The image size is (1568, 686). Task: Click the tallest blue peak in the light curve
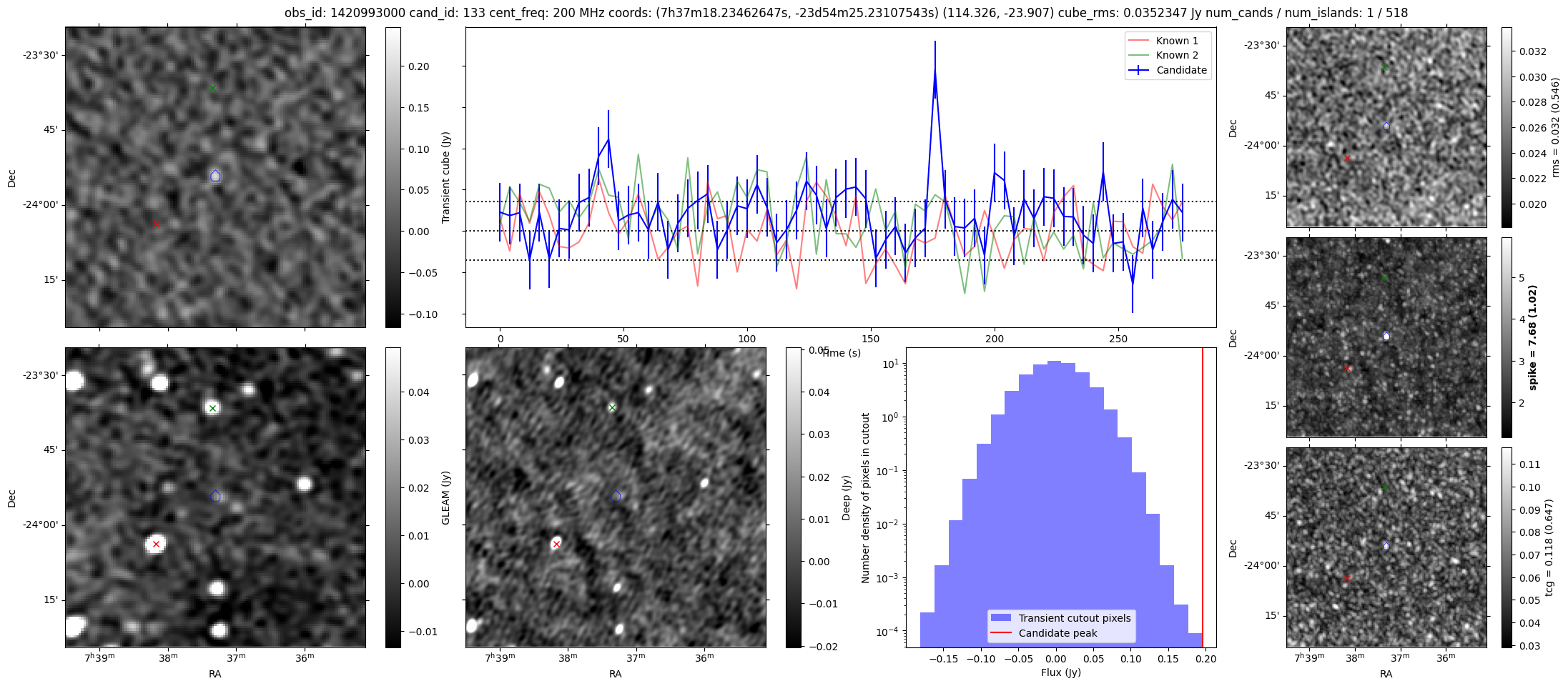click(x=935, y=71)
